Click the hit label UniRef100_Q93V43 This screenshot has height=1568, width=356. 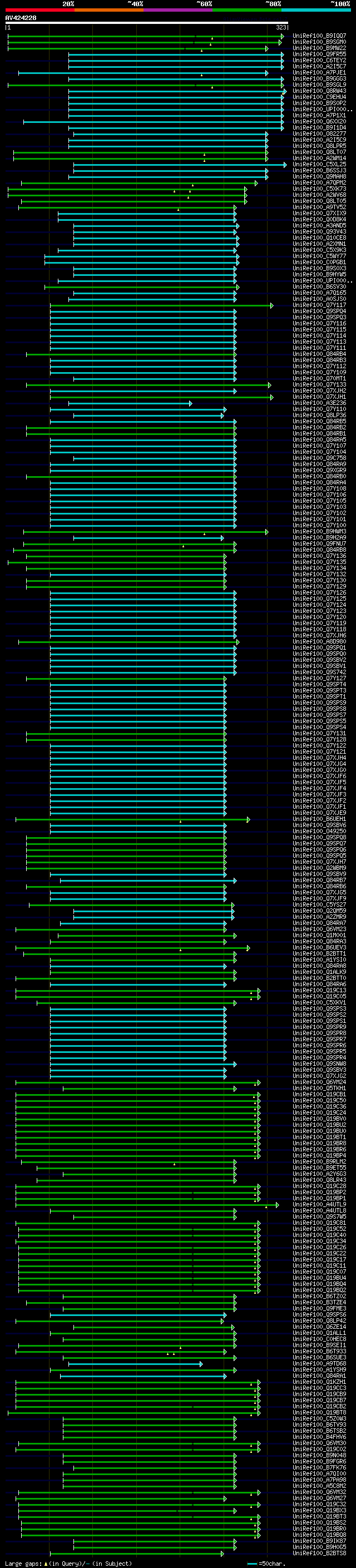tap(319, 231)
